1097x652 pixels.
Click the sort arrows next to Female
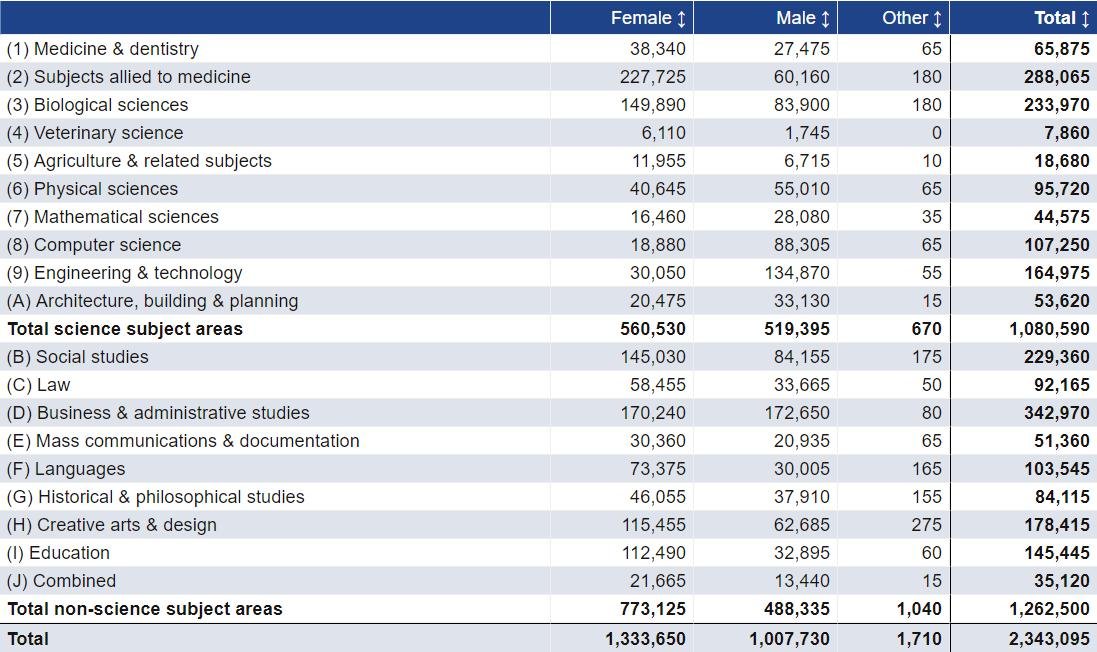(x=681, y=18)
